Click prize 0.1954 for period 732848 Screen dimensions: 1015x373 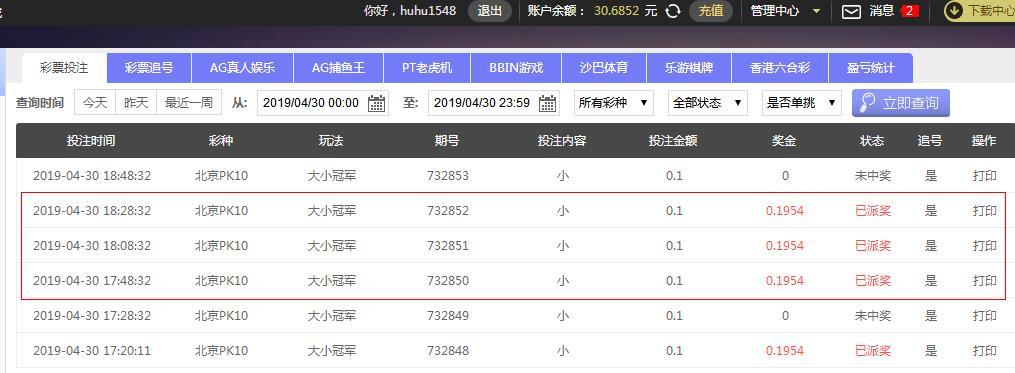click(785, 350)
